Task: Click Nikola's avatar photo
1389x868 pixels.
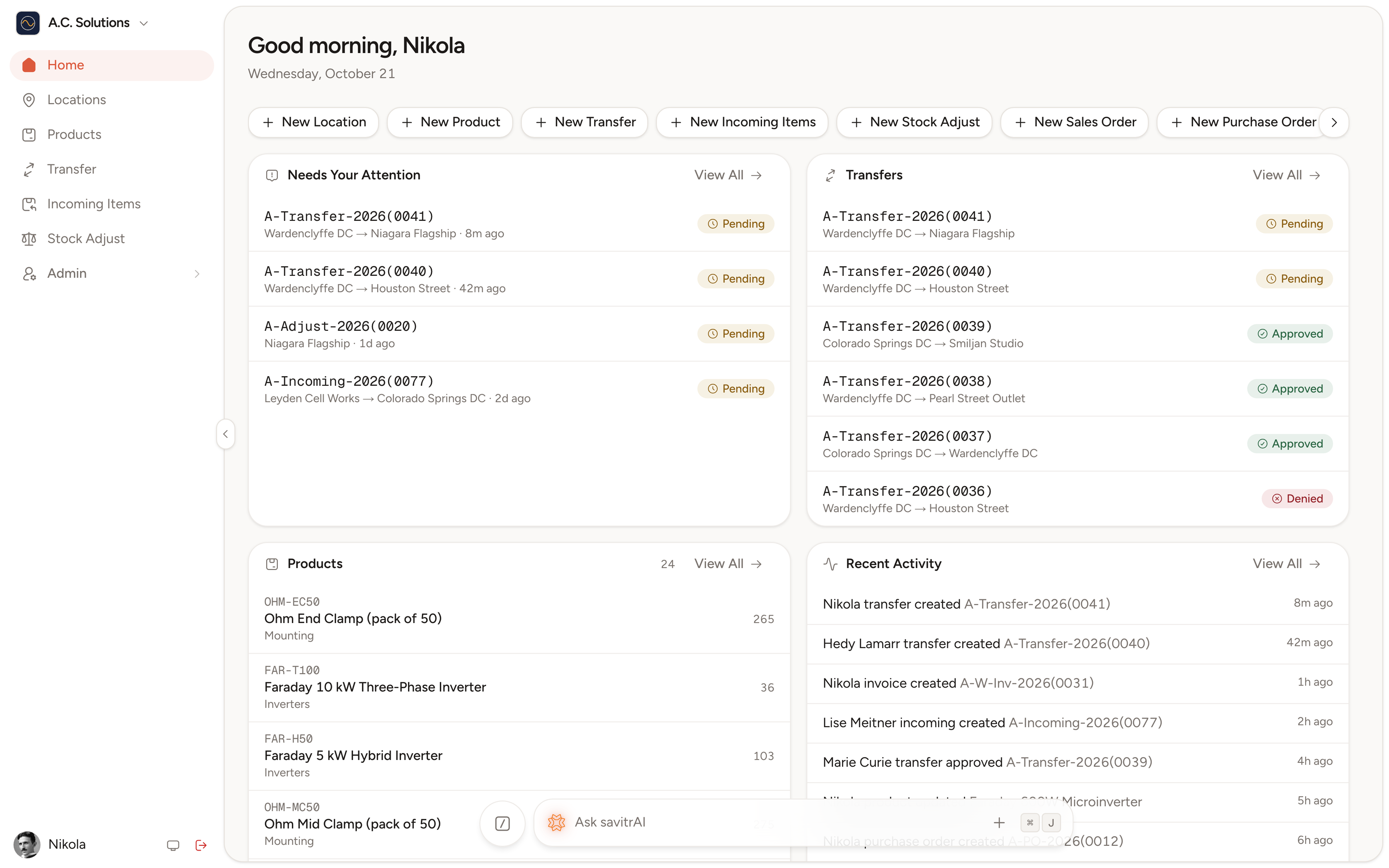Action: click(27, 844)
